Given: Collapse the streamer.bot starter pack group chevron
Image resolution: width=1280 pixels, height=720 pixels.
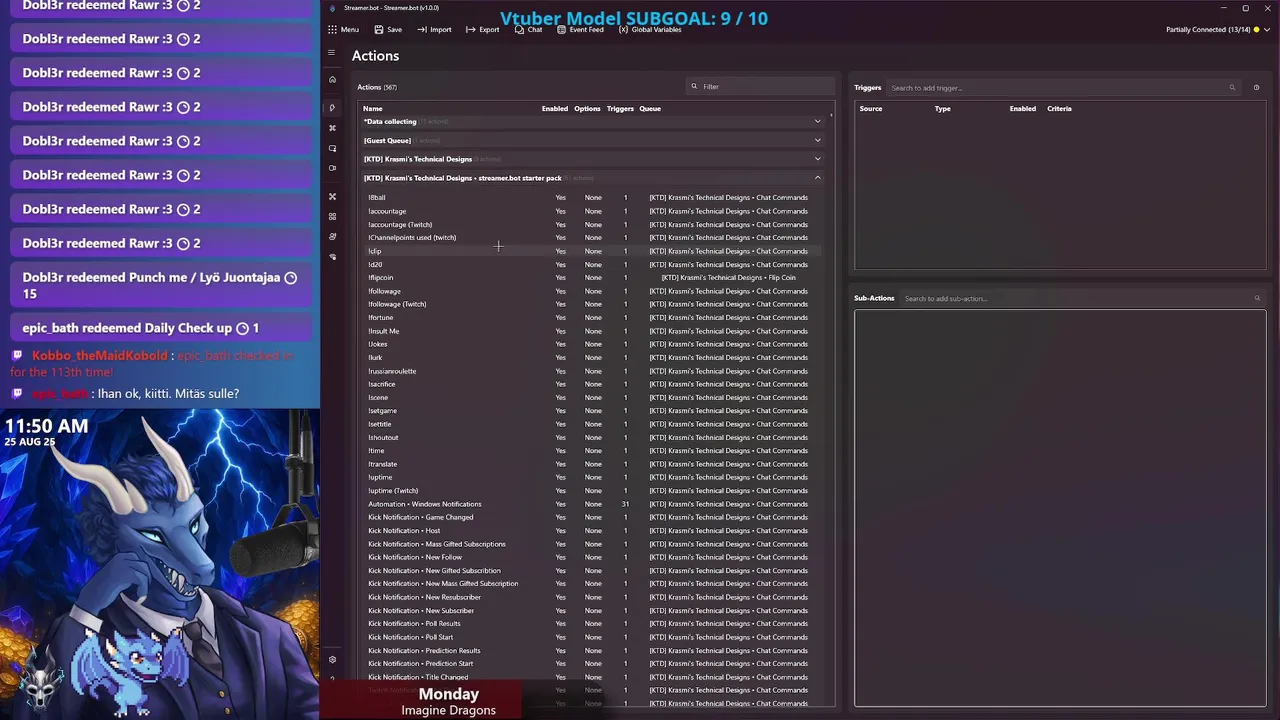Looking at the screenshot, I should pos(817,178).
